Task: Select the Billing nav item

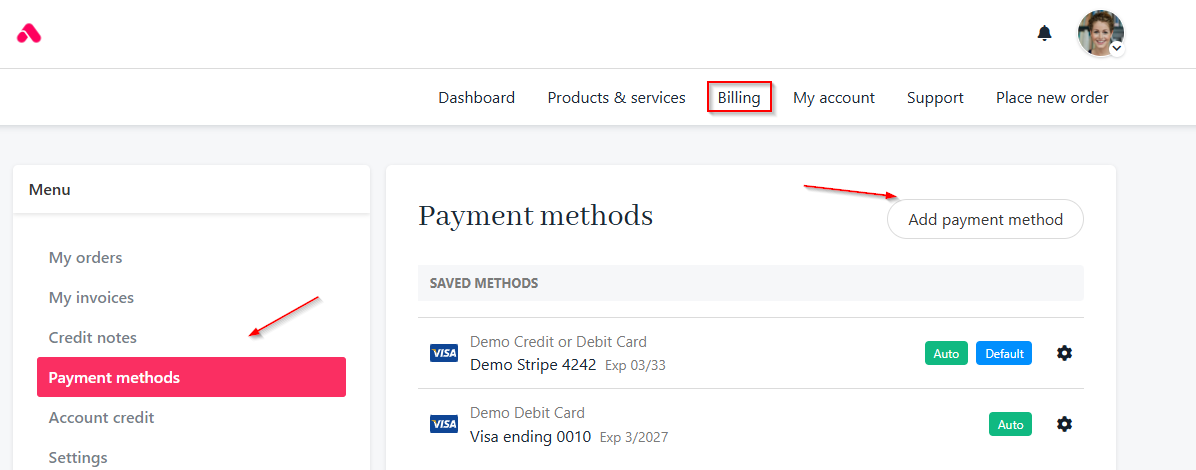Action: (x=739, y=98)
